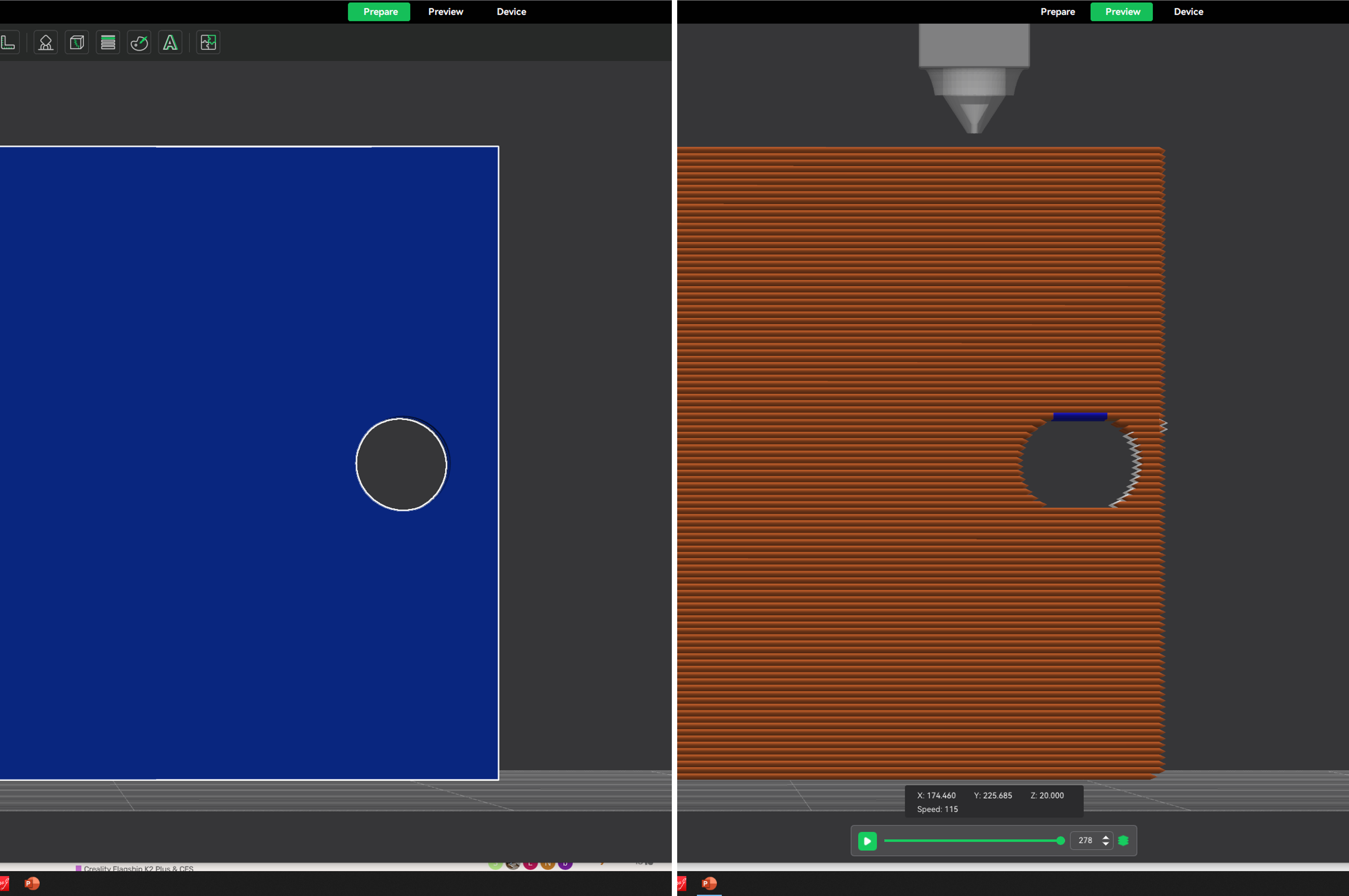1349x896 pixels.
Task: Increase the step number with up arrow
Action: [x=1106, y=837]
